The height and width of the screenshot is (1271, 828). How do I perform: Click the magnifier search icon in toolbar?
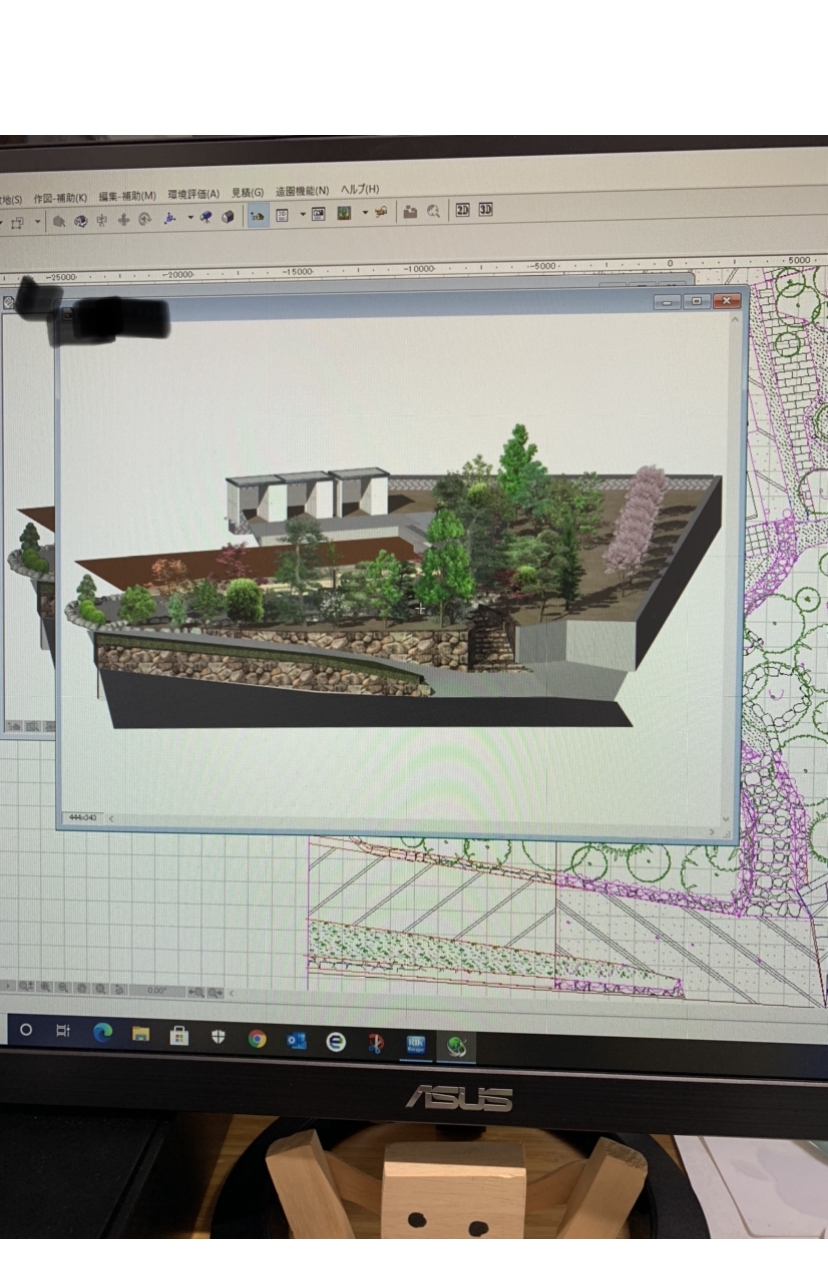pos(433,211)
